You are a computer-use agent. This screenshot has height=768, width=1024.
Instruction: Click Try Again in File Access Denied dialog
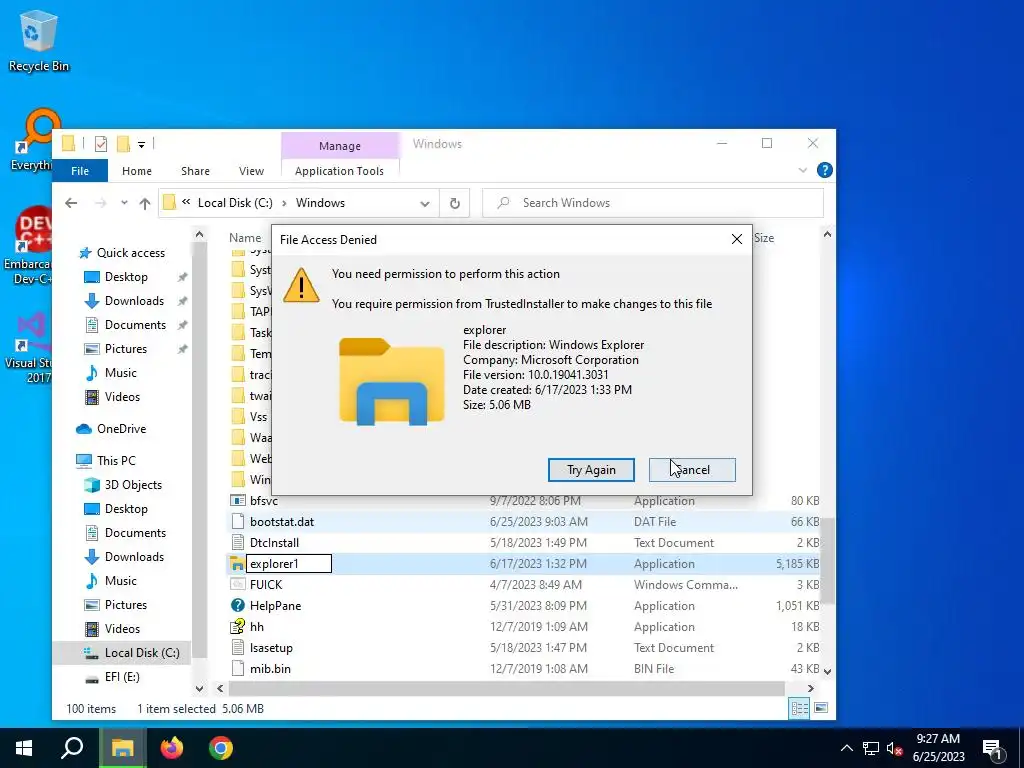tap(591, 470)
